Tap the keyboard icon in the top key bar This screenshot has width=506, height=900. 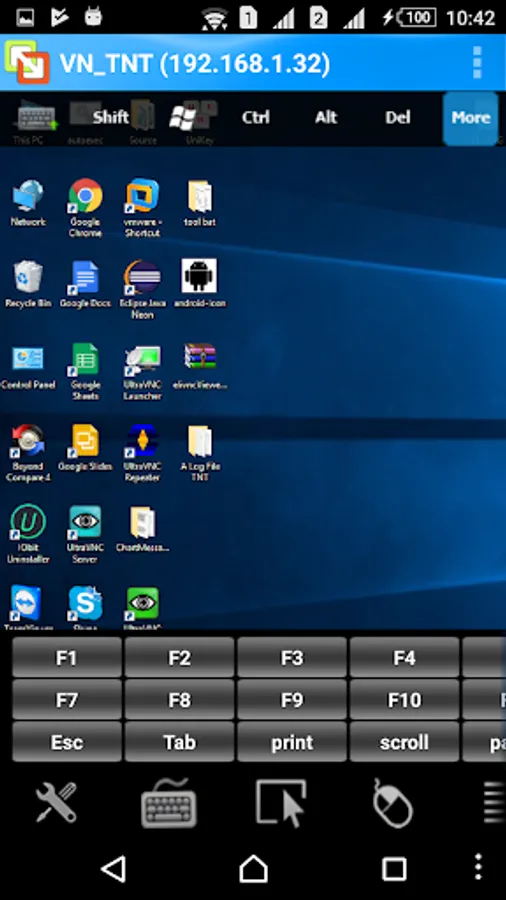click(37, 118)
